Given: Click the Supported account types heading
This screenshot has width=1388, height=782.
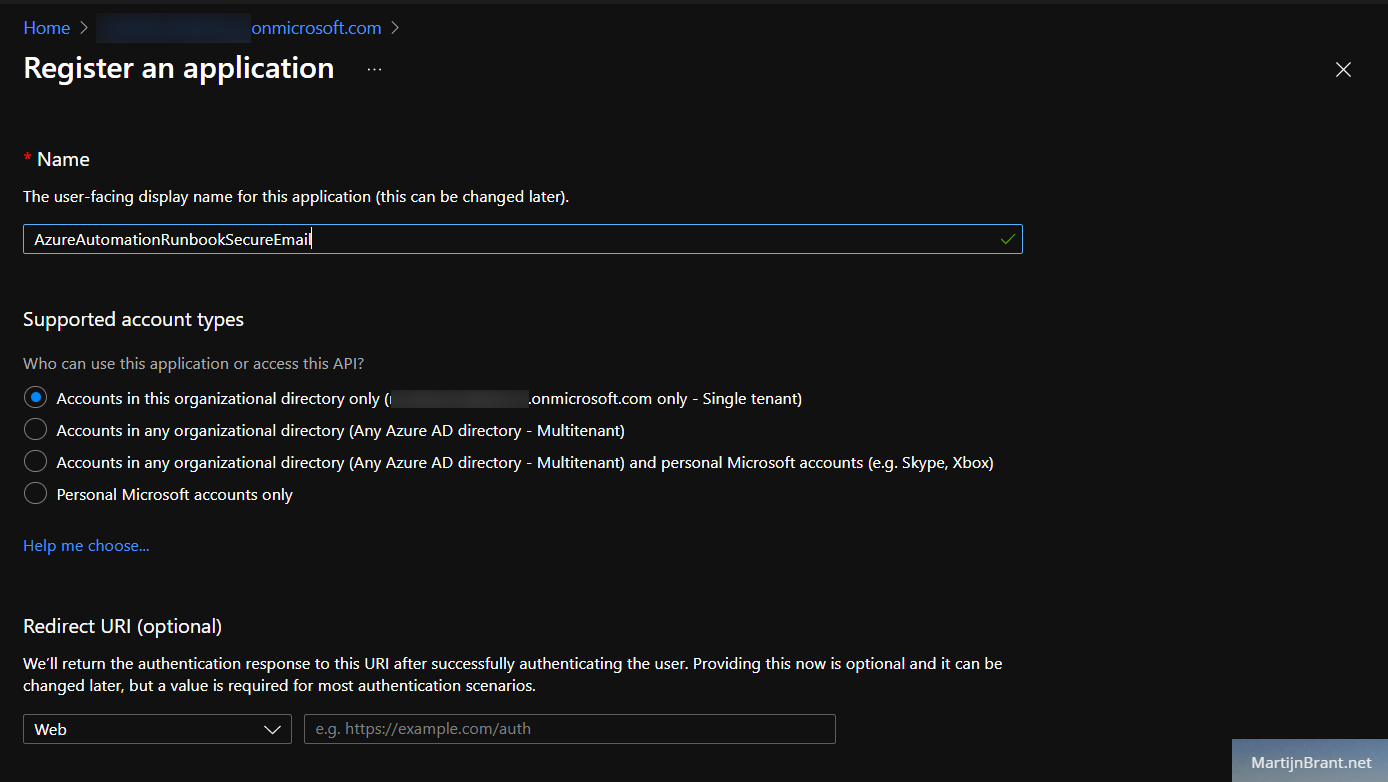Looking at the screenshot, I should 134,319.
